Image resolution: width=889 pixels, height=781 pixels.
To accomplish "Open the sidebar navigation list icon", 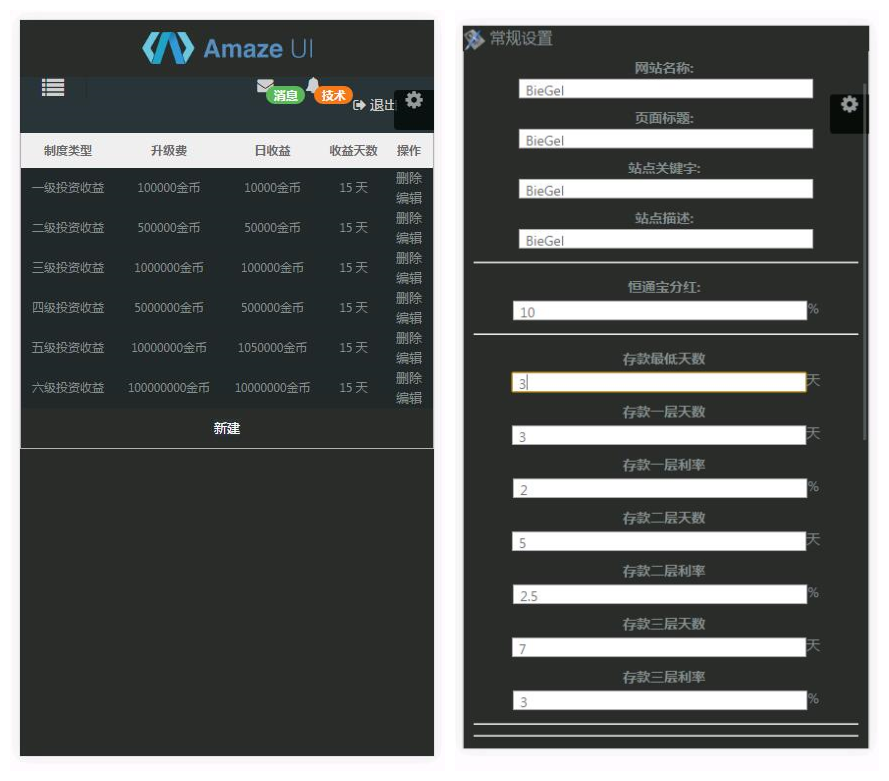I will coord(52,88).
